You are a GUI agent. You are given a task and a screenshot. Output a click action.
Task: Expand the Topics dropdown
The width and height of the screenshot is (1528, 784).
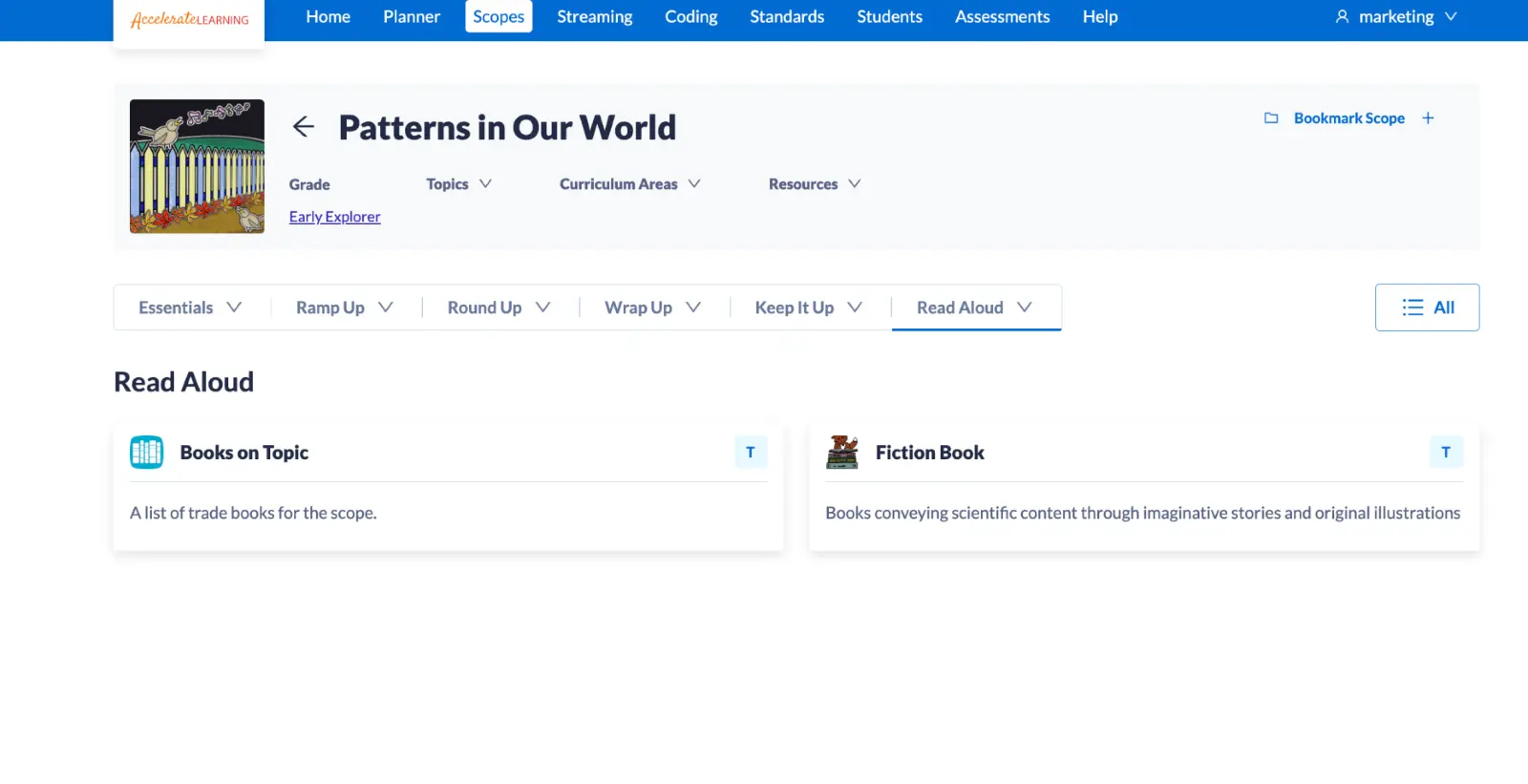(458, 184)
